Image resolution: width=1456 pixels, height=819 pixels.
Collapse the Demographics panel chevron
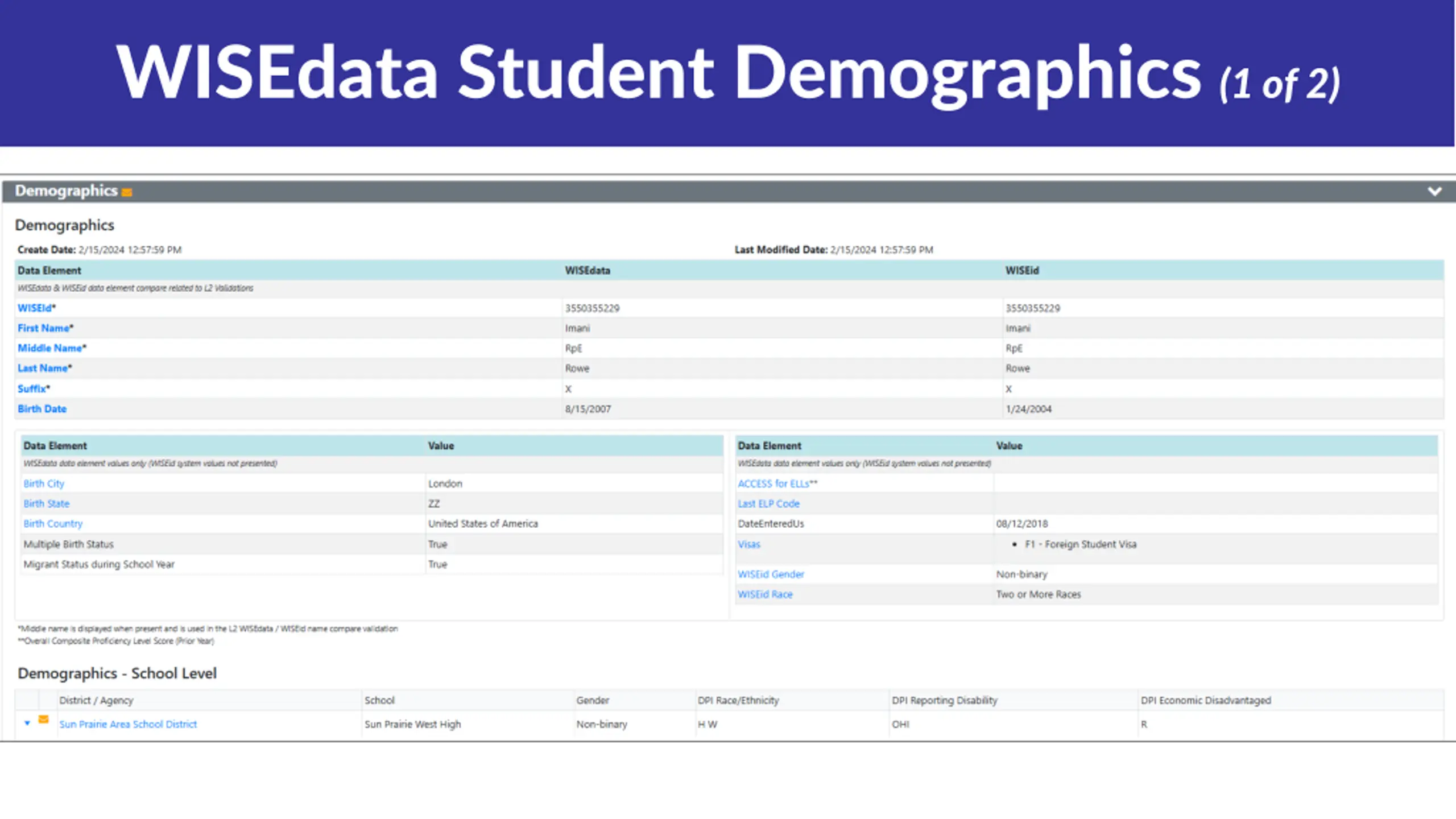[x=1434, y=191]
